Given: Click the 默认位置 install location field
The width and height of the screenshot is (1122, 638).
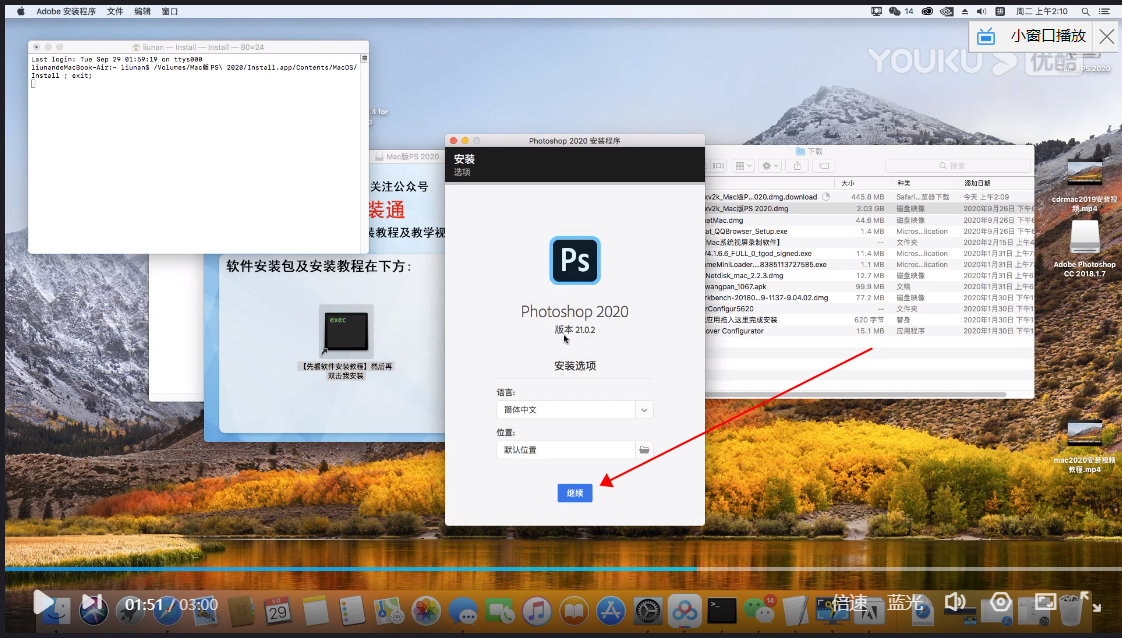Looking at the screenshot, I should (565, 450).
